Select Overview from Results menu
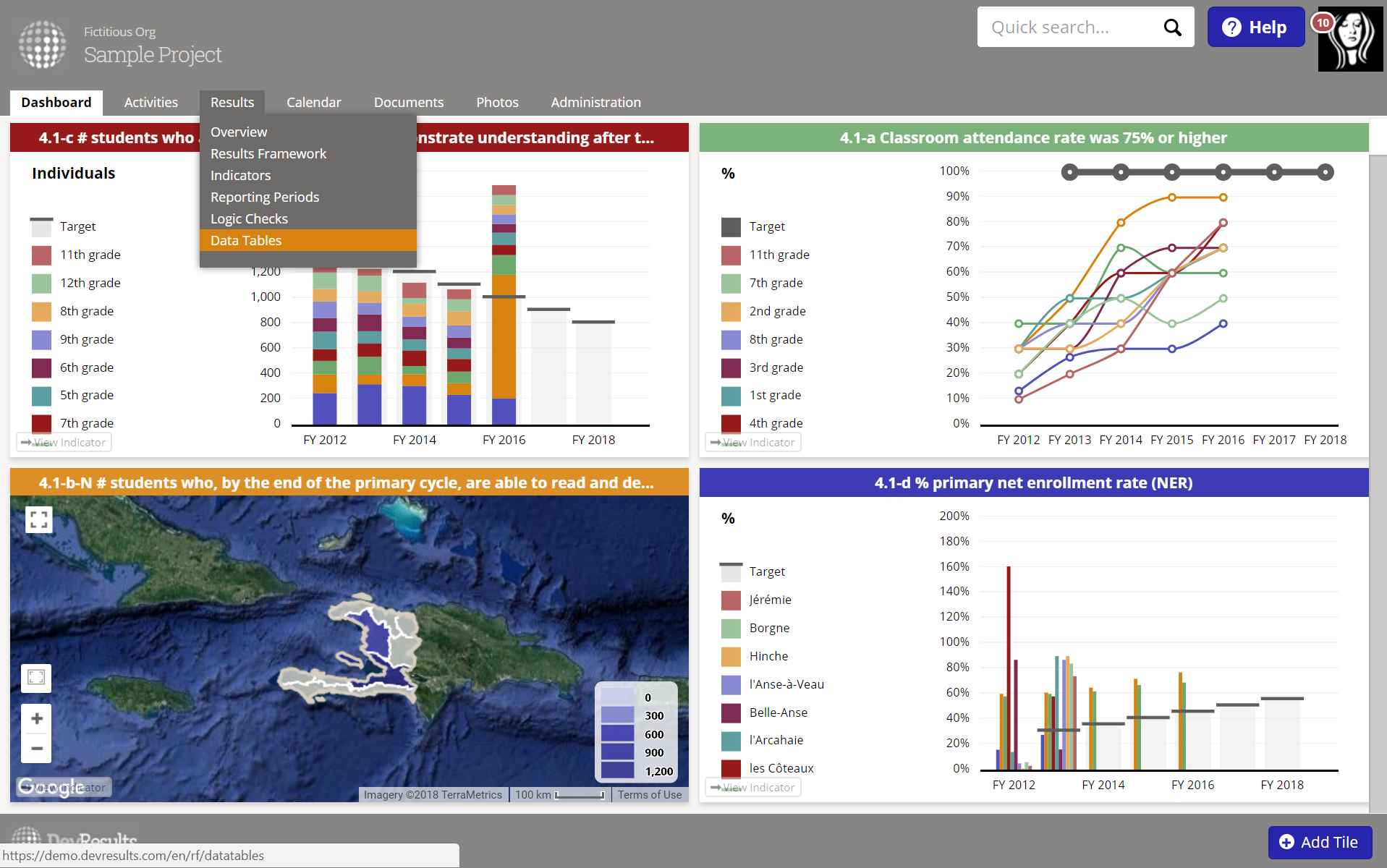The width and height of the screenshot is (1387, 868). [308, 132]
